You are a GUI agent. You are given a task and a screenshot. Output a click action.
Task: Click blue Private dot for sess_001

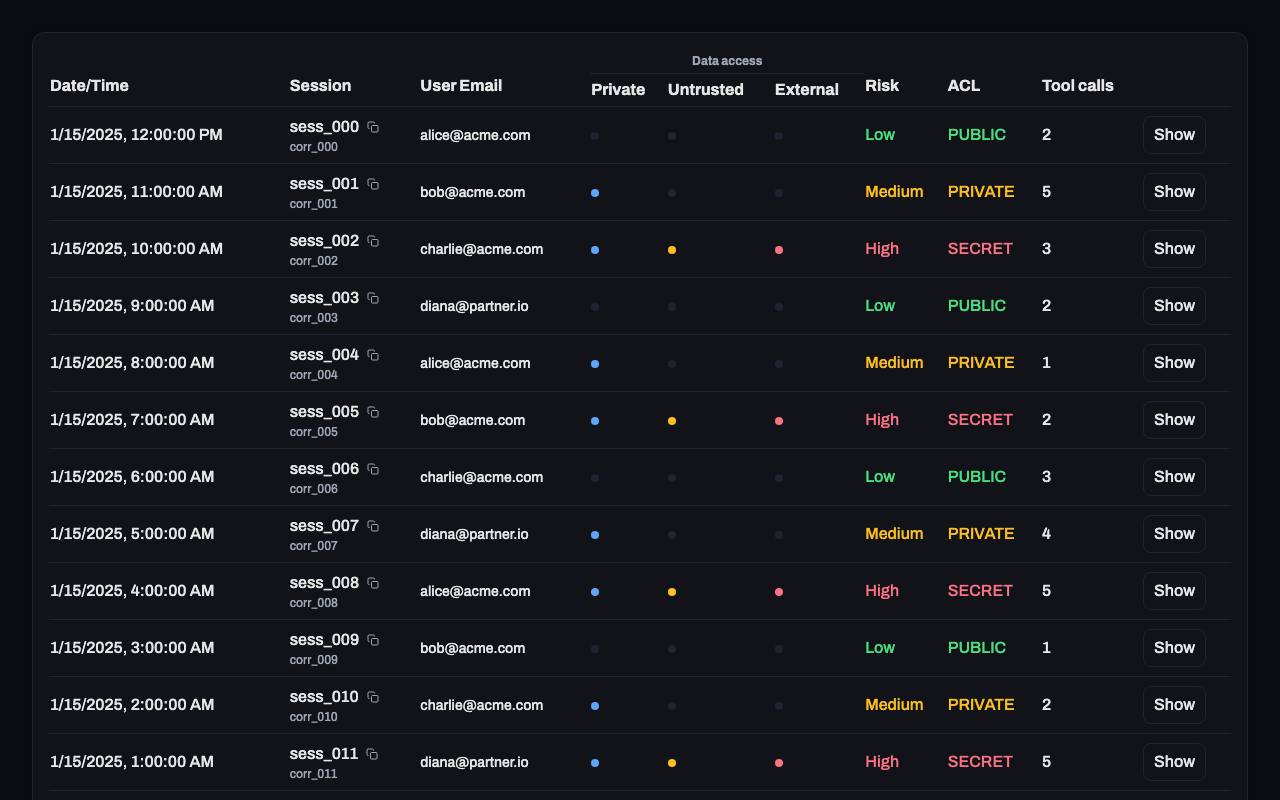tap(595, 193)
